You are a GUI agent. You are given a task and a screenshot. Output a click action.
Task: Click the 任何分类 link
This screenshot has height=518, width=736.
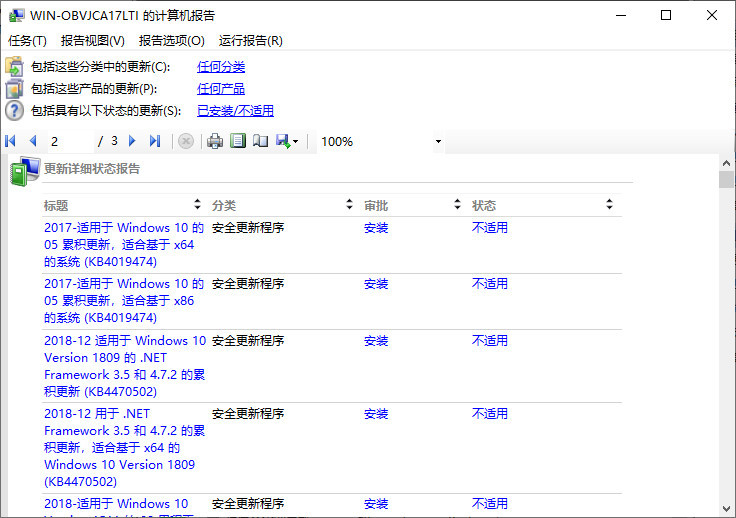[221, 67]
